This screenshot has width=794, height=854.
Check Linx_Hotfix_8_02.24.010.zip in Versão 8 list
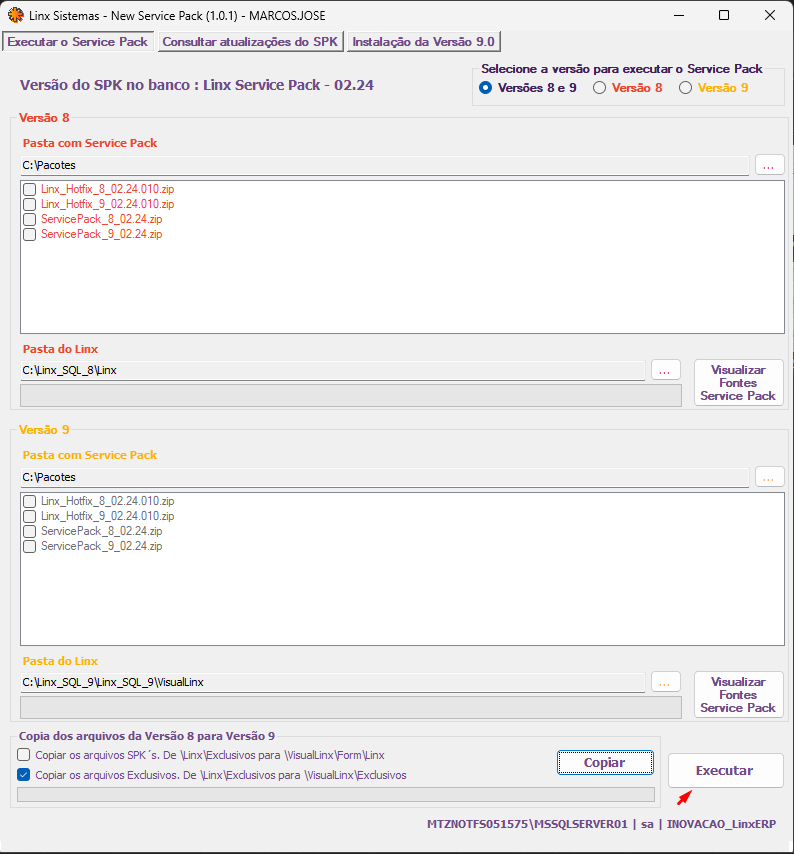click(x=29, y=189)
